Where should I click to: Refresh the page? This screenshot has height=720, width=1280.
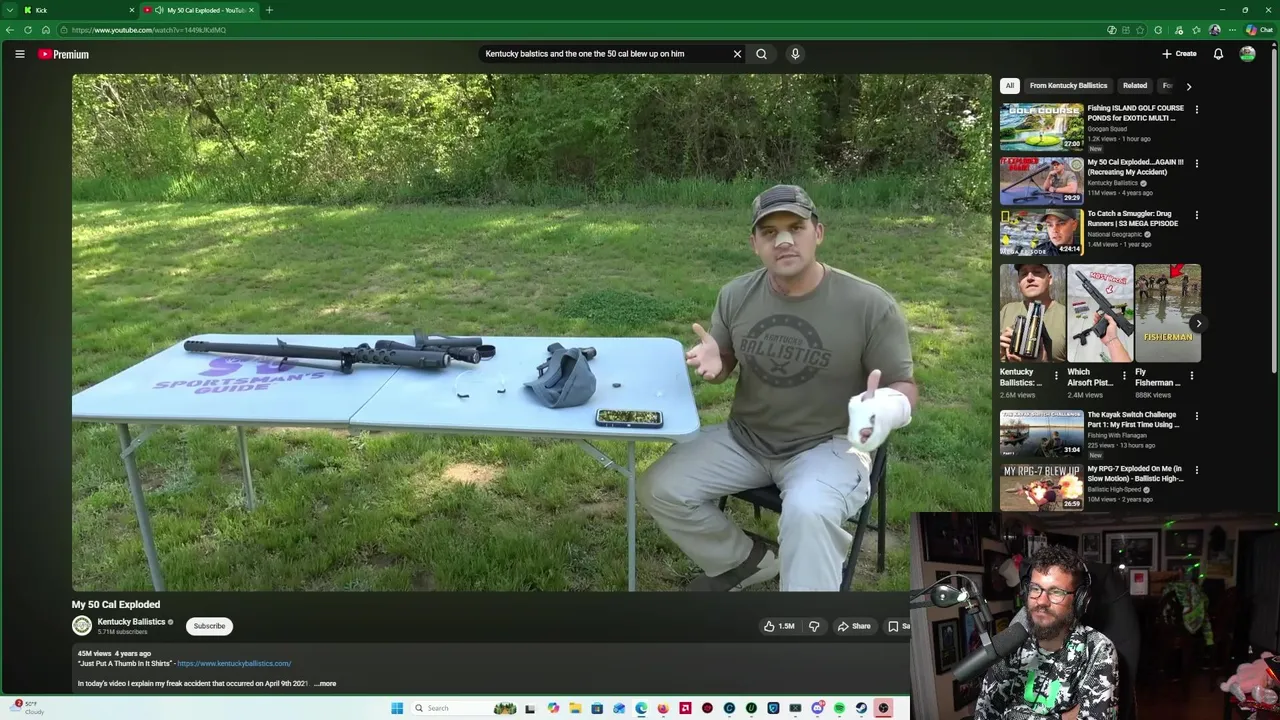click(28, 30)
